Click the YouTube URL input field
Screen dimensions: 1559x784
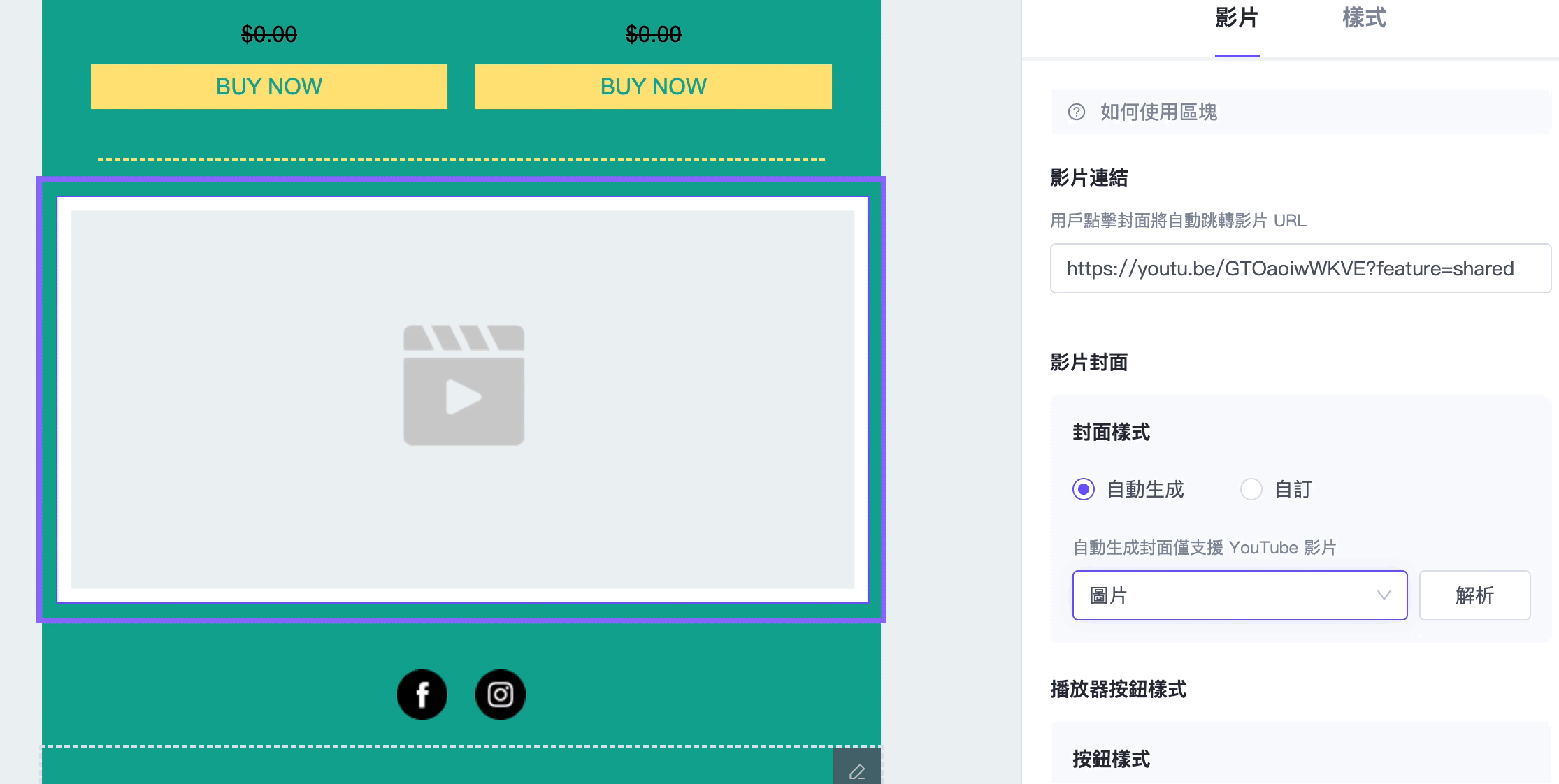1300,268
